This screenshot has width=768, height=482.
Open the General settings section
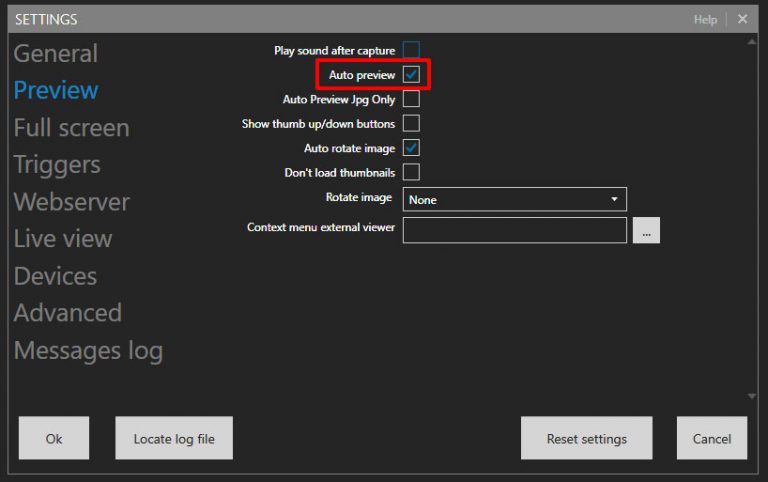tap(56, 54)
